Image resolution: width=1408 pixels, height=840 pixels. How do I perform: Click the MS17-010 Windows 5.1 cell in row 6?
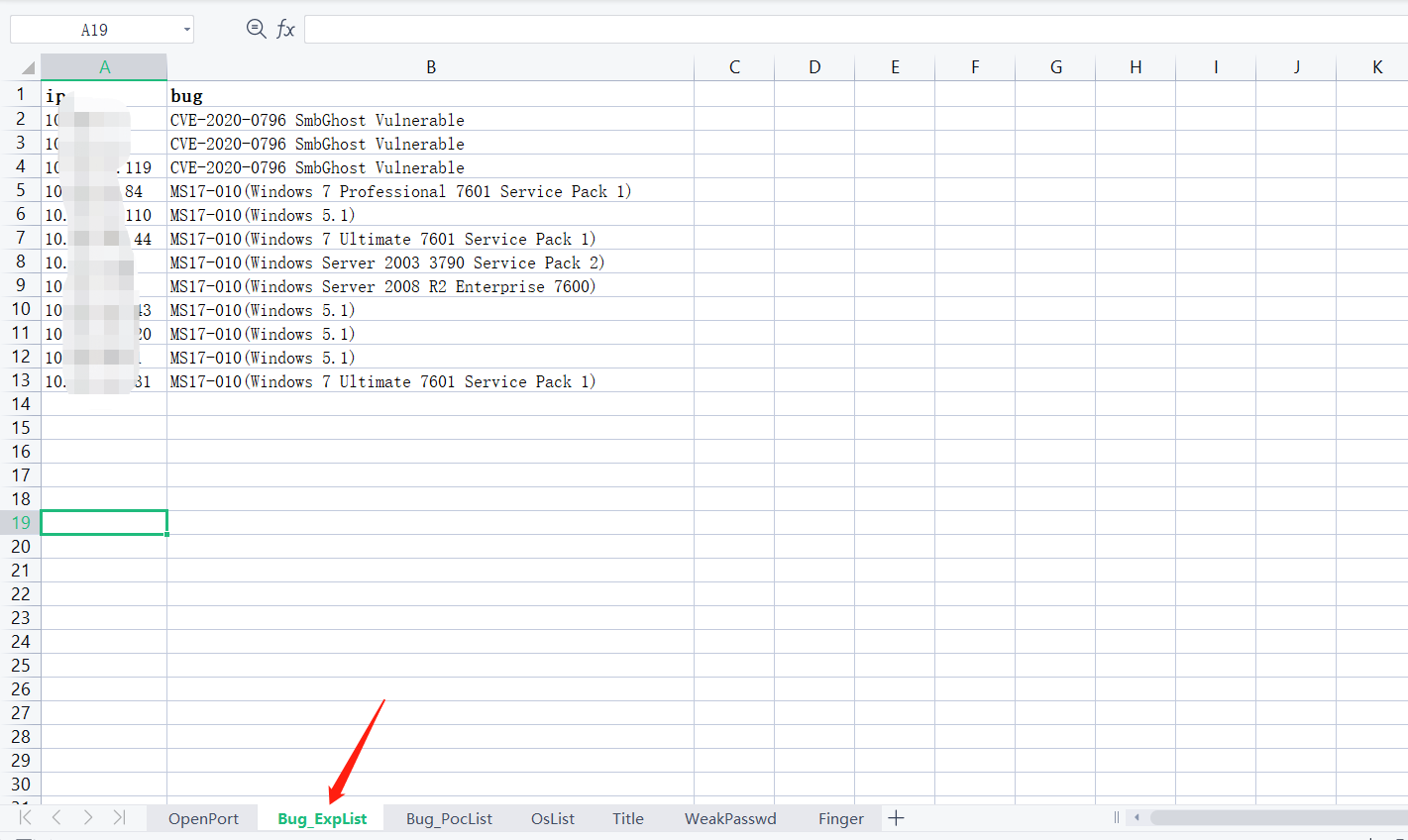coord(431,215)
